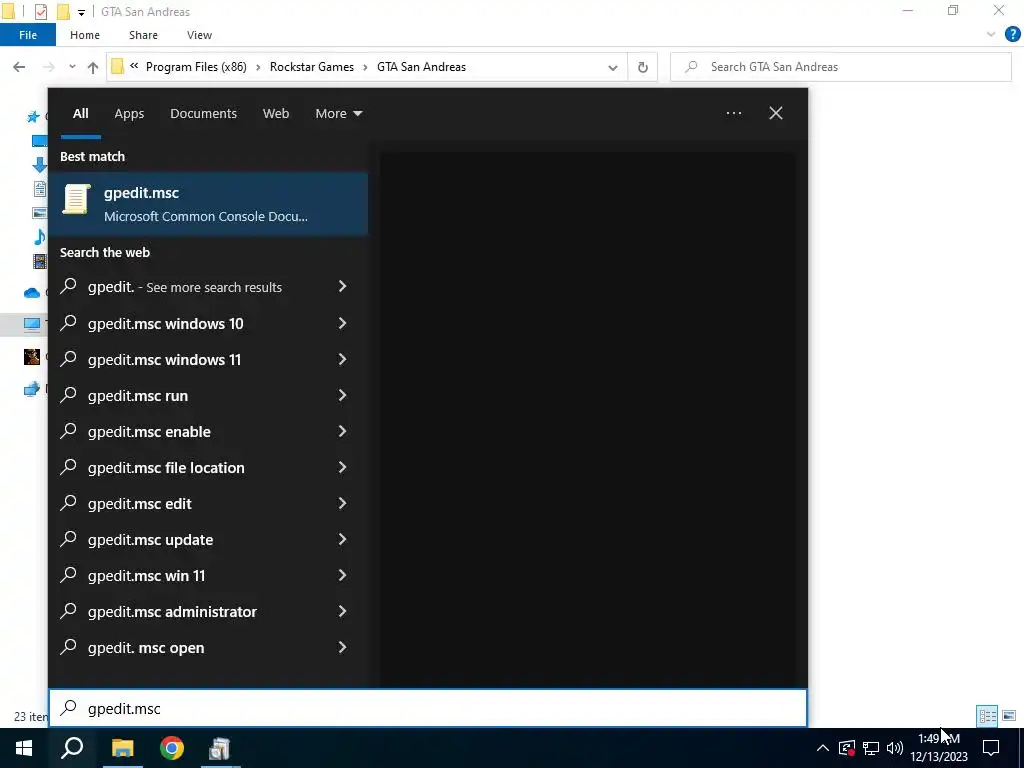Click the 'Search GTA San Andreas' field
This screenshot has height=768, width=1024.
coord(841,67)
